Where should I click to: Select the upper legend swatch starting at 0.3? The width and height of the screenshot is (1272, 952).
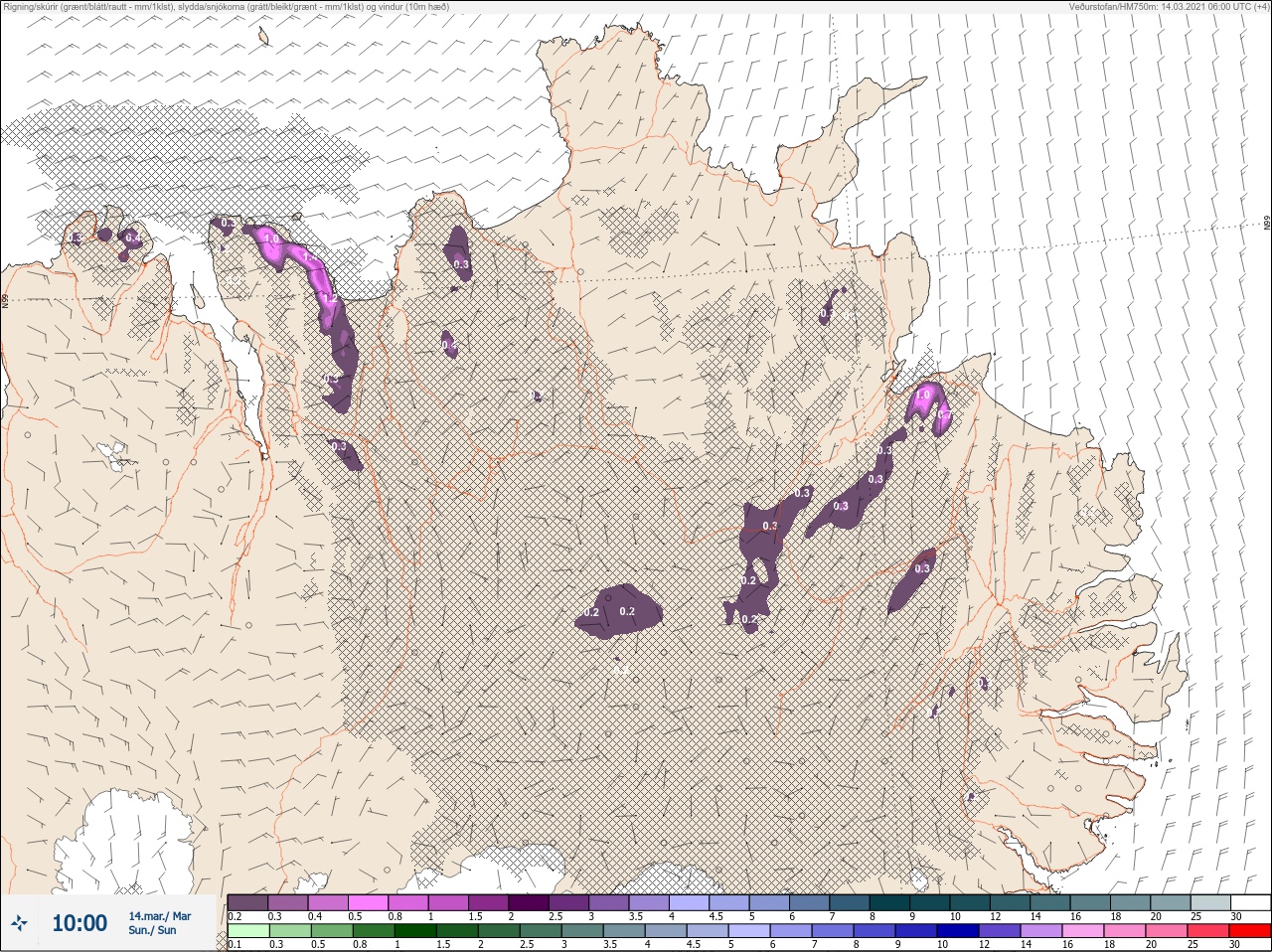288,902
